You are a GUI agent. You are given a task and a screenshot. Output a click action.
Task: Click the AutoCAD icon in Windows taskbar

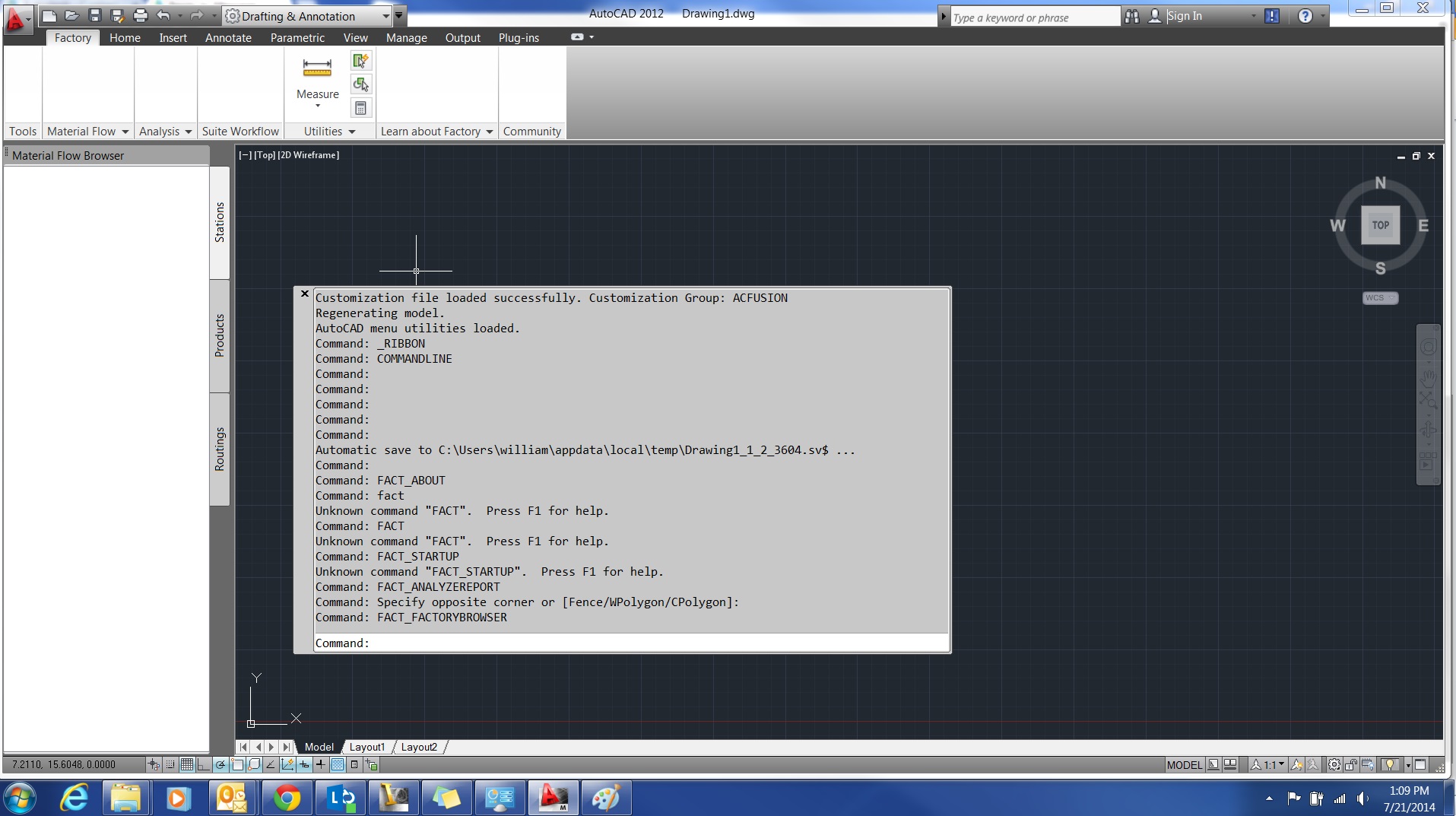click(x=554, y=798)
